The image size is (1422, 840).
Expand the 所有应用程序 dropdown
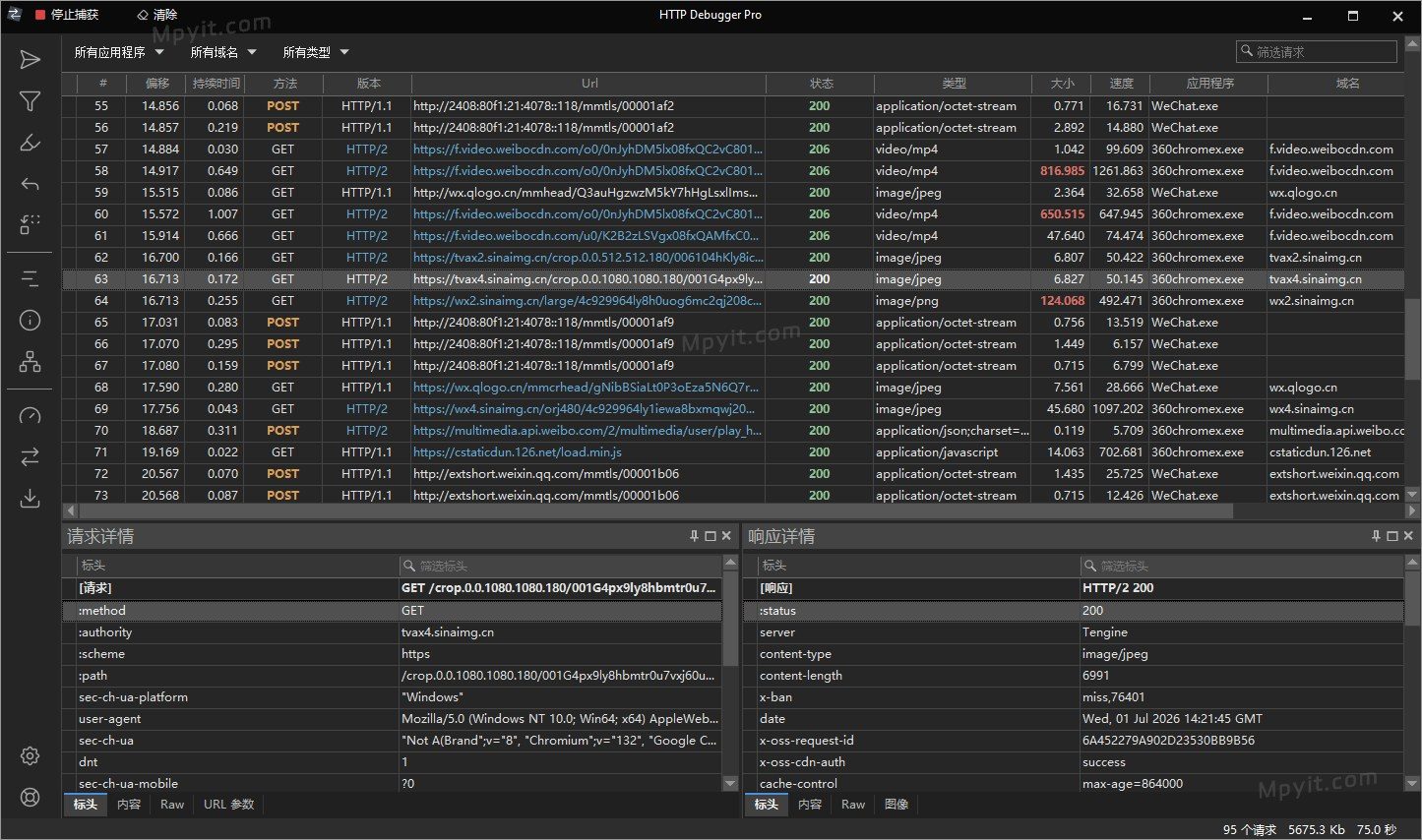click(x=119, y=52)
